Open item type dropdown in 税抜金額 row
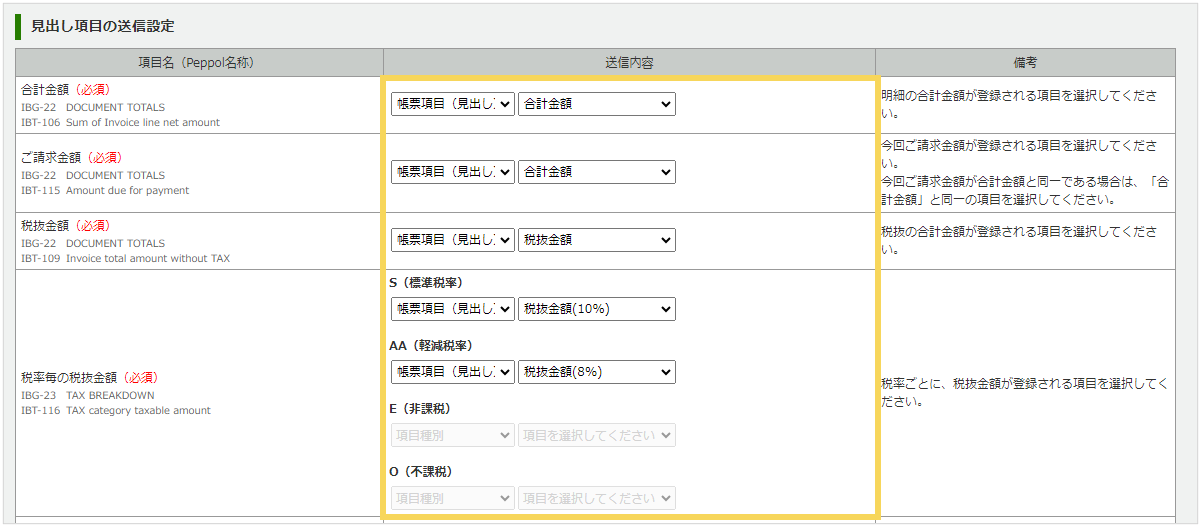 452,240
